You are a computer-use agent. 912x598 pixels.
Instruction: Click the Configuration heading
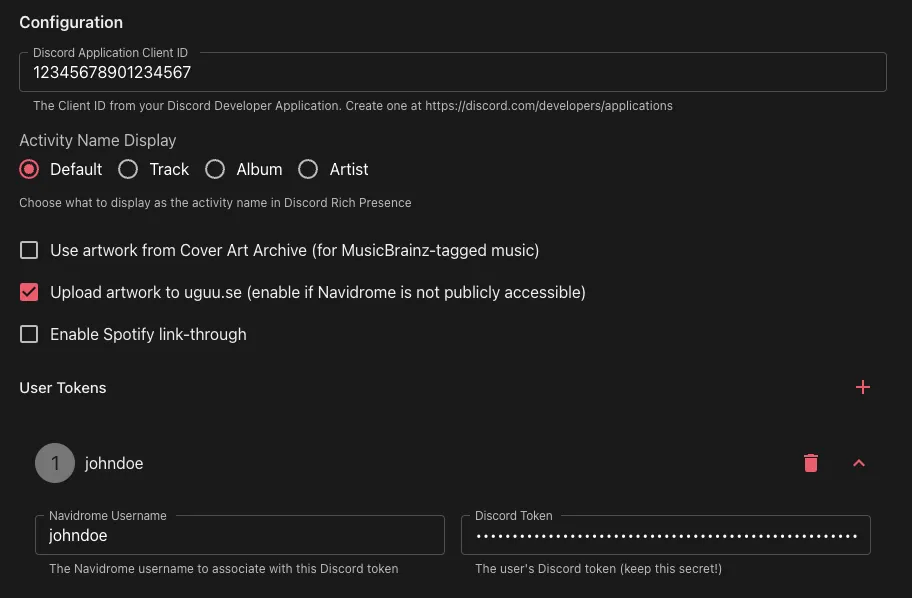coord(71,22)
